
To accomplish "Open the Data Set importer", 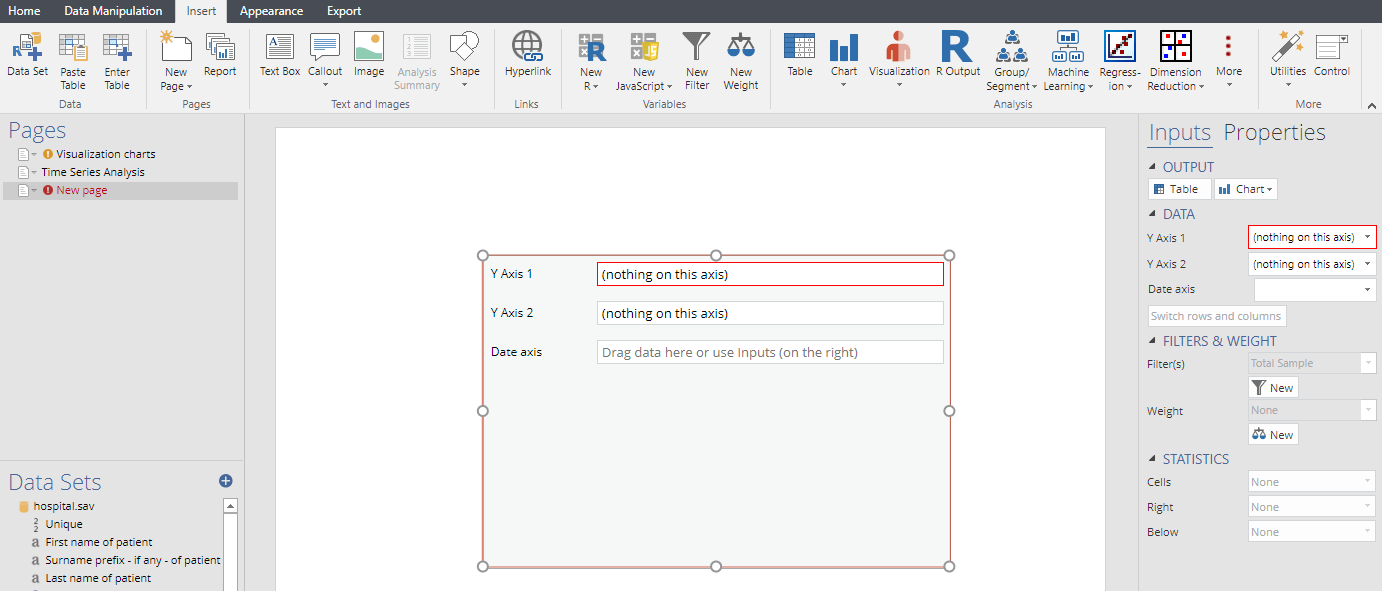I will [x=26, y=57].
